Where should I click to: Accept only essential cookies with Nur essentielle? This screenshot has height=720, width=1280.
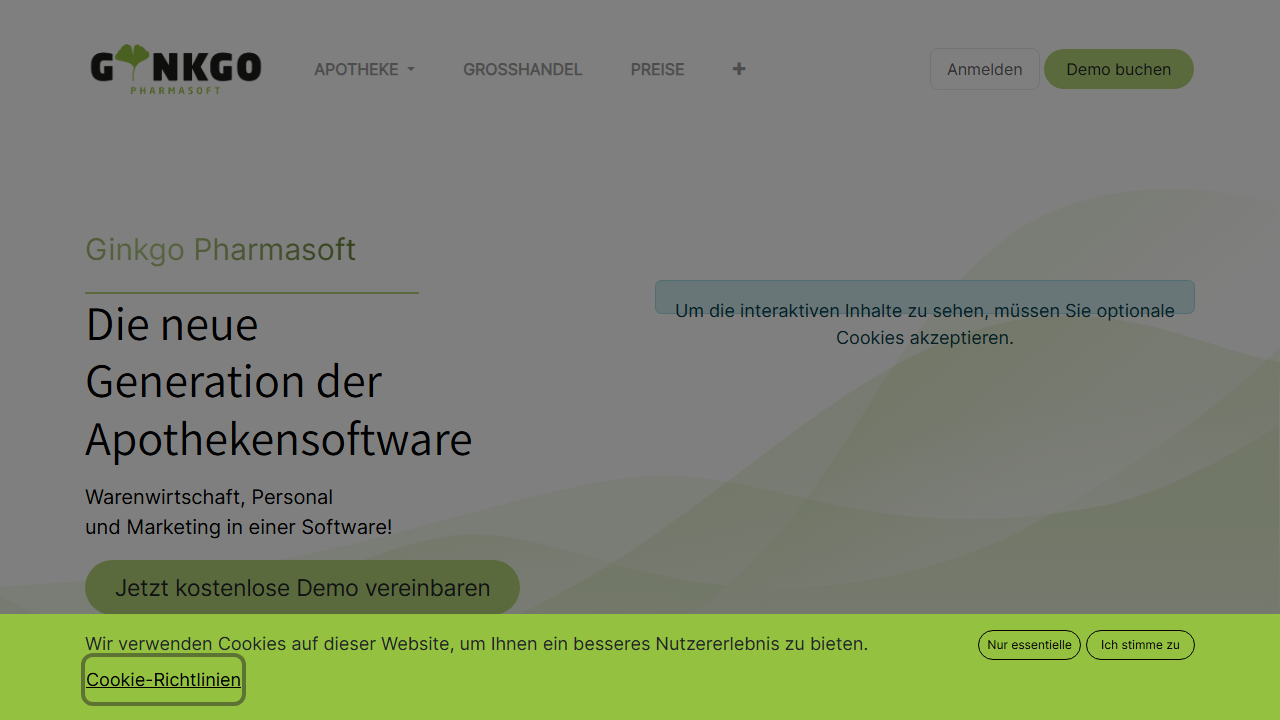(x=1029, y=645)
